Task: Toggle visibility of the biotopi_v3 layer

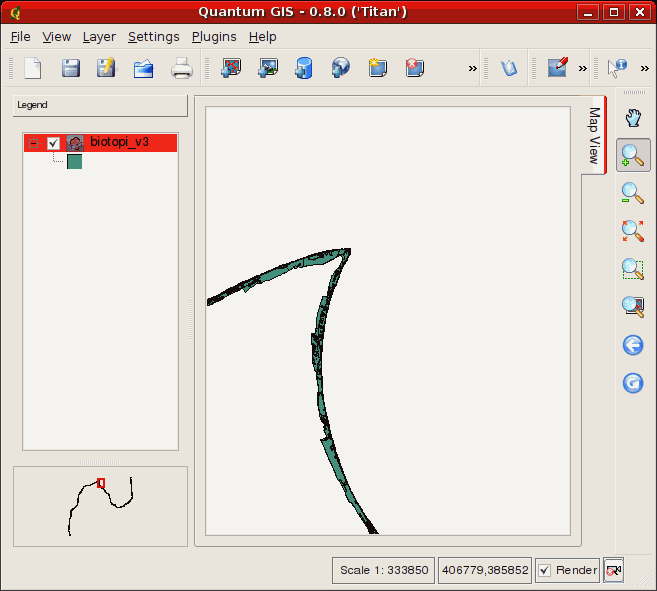Action: tap(53, 143)
